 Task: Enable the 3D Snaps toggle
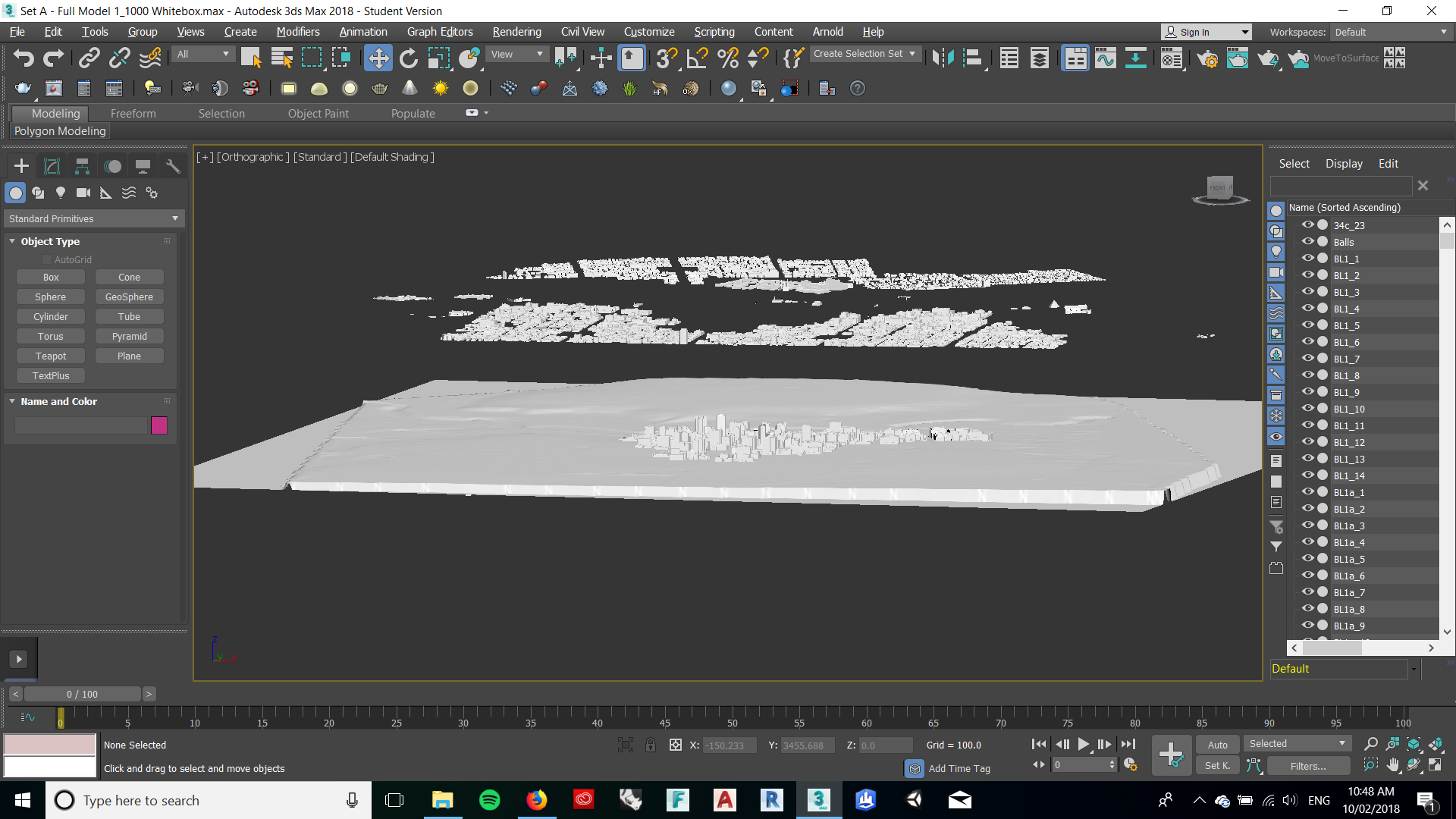point(666,58)
